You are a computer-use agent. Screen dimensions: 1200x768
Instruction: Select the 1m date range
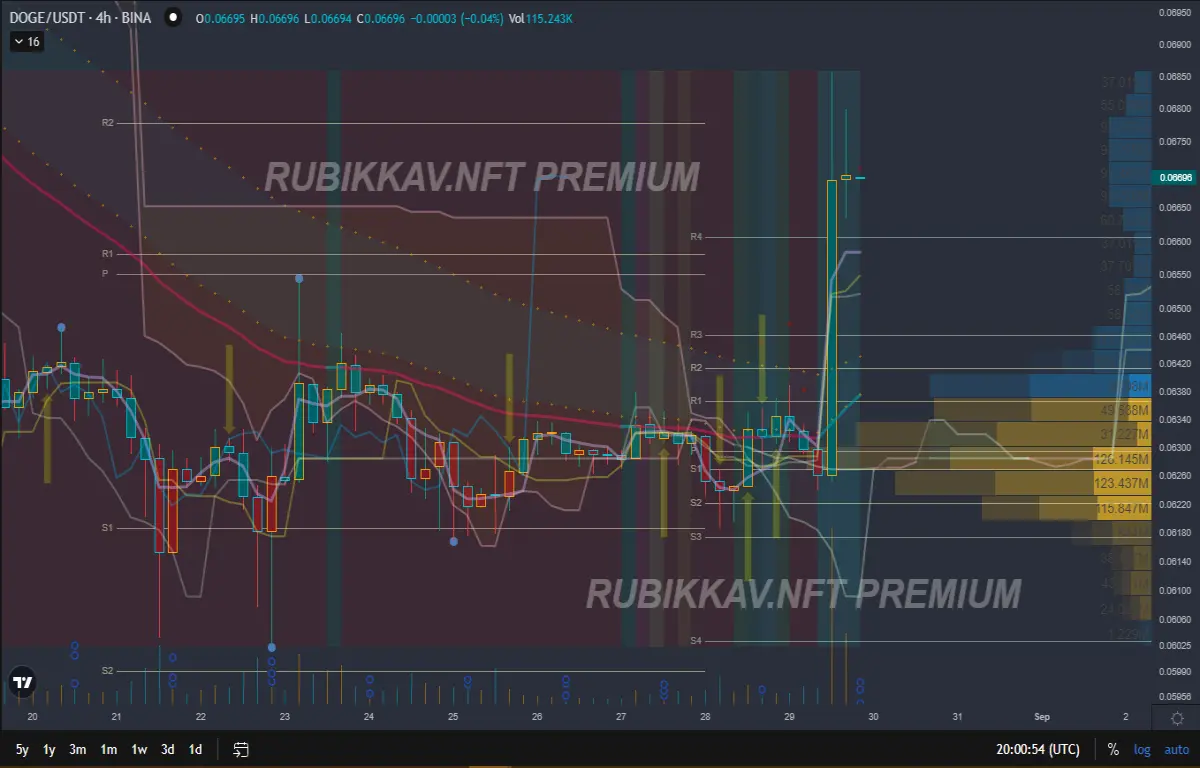(x=108, y=749)
